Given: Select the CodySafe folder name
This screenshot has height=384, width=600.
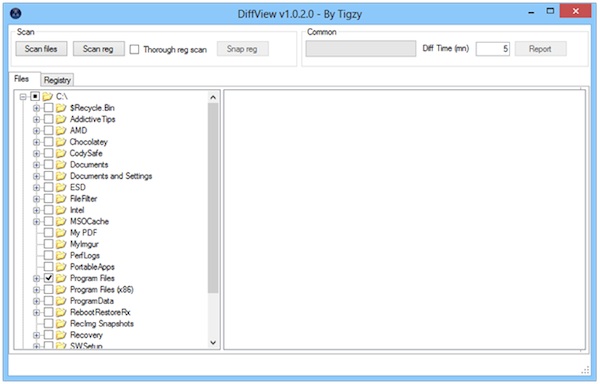Looking at the screenshot, I should click(x=86, y=153).
